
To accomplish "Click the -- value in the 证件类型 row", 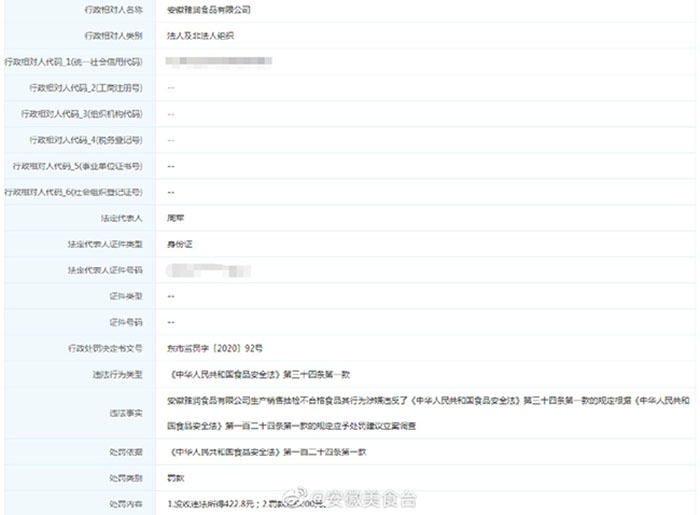I will [171, 296].
